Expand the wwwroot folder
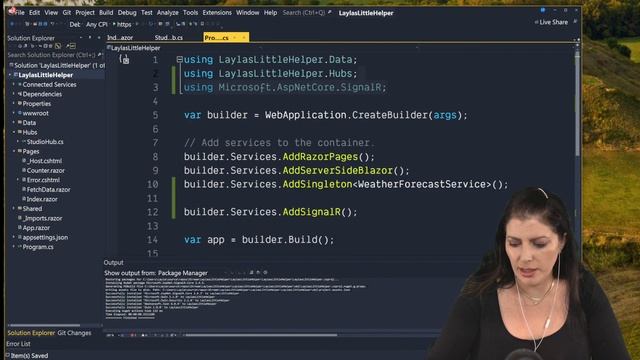640x360 pixels. 13,113
